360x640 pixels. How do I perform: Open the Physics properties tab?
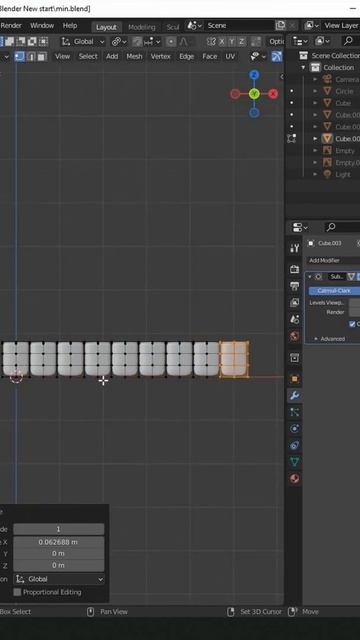pos(294,429)
